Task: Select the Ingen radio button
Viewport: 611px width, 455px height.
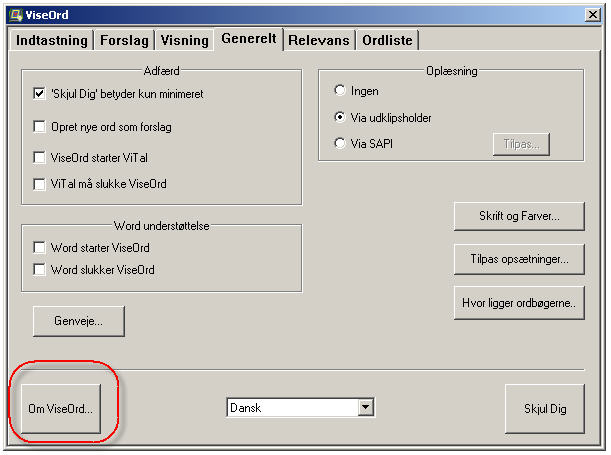Action: 340,90
